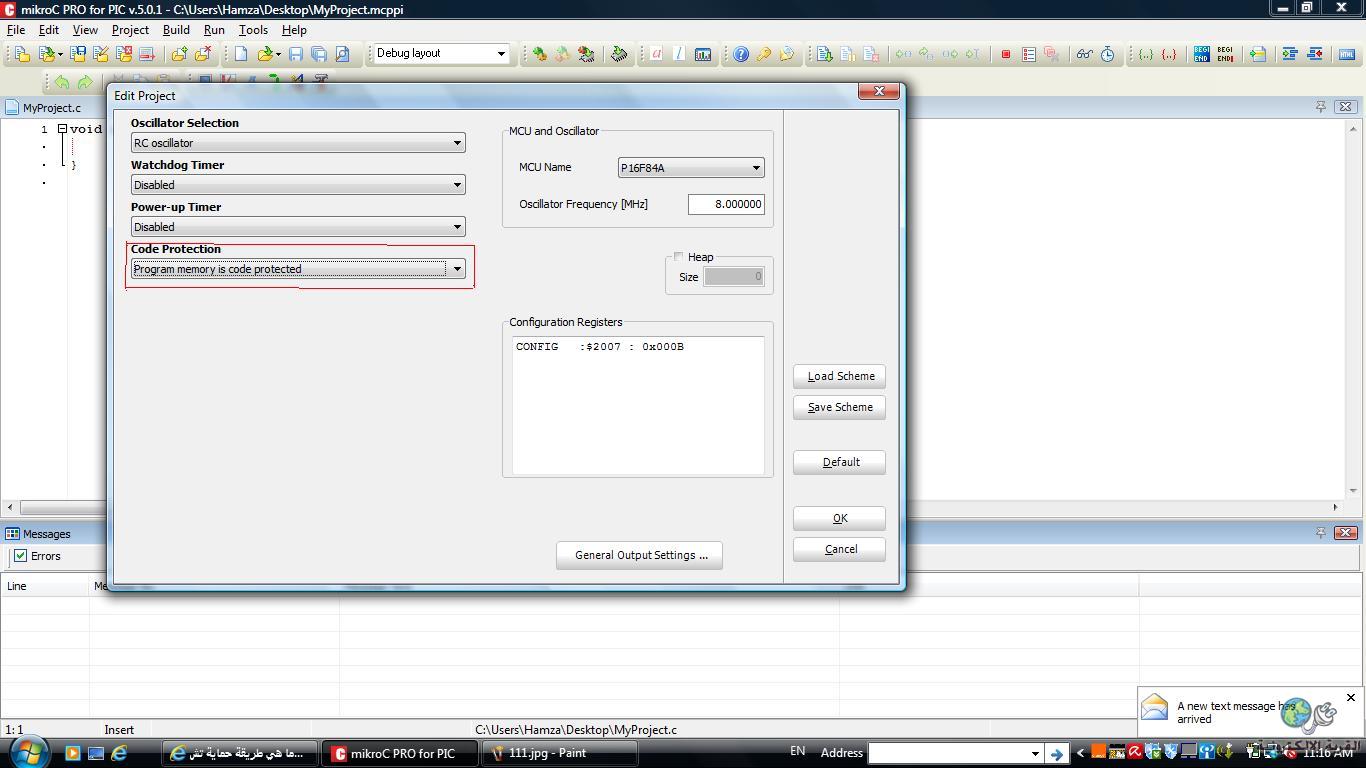Viewport: 1366px width, 768px height.
Task: Open the File menu
Action: (16, 30)
